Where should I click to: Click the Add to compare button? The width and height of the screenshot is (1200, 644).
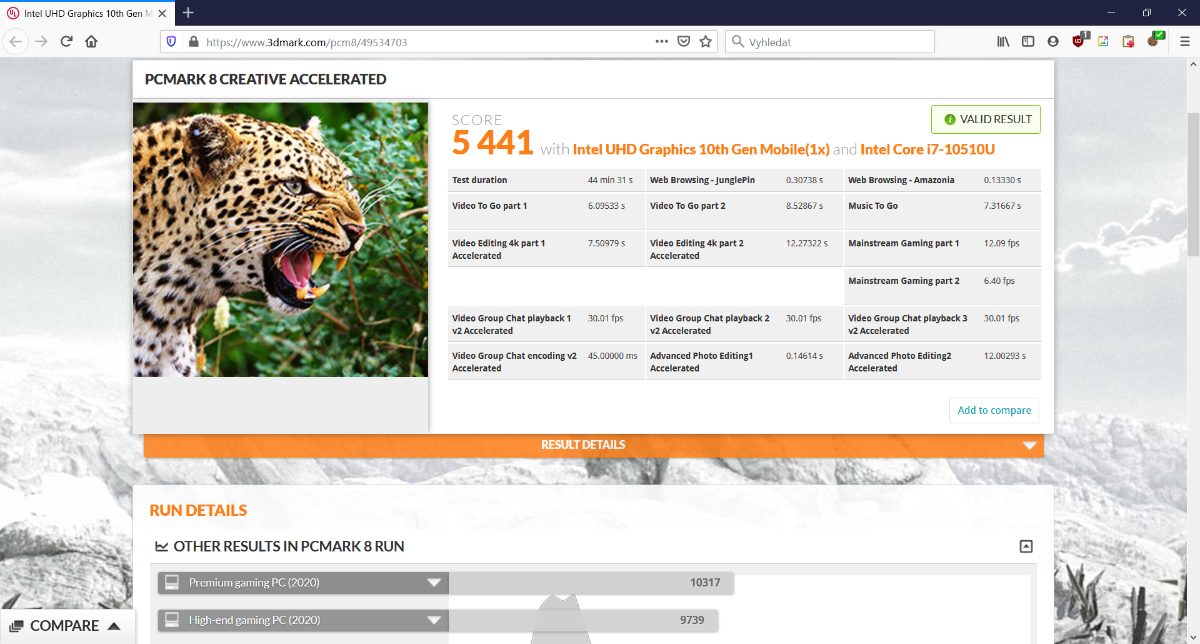point(994,410)
